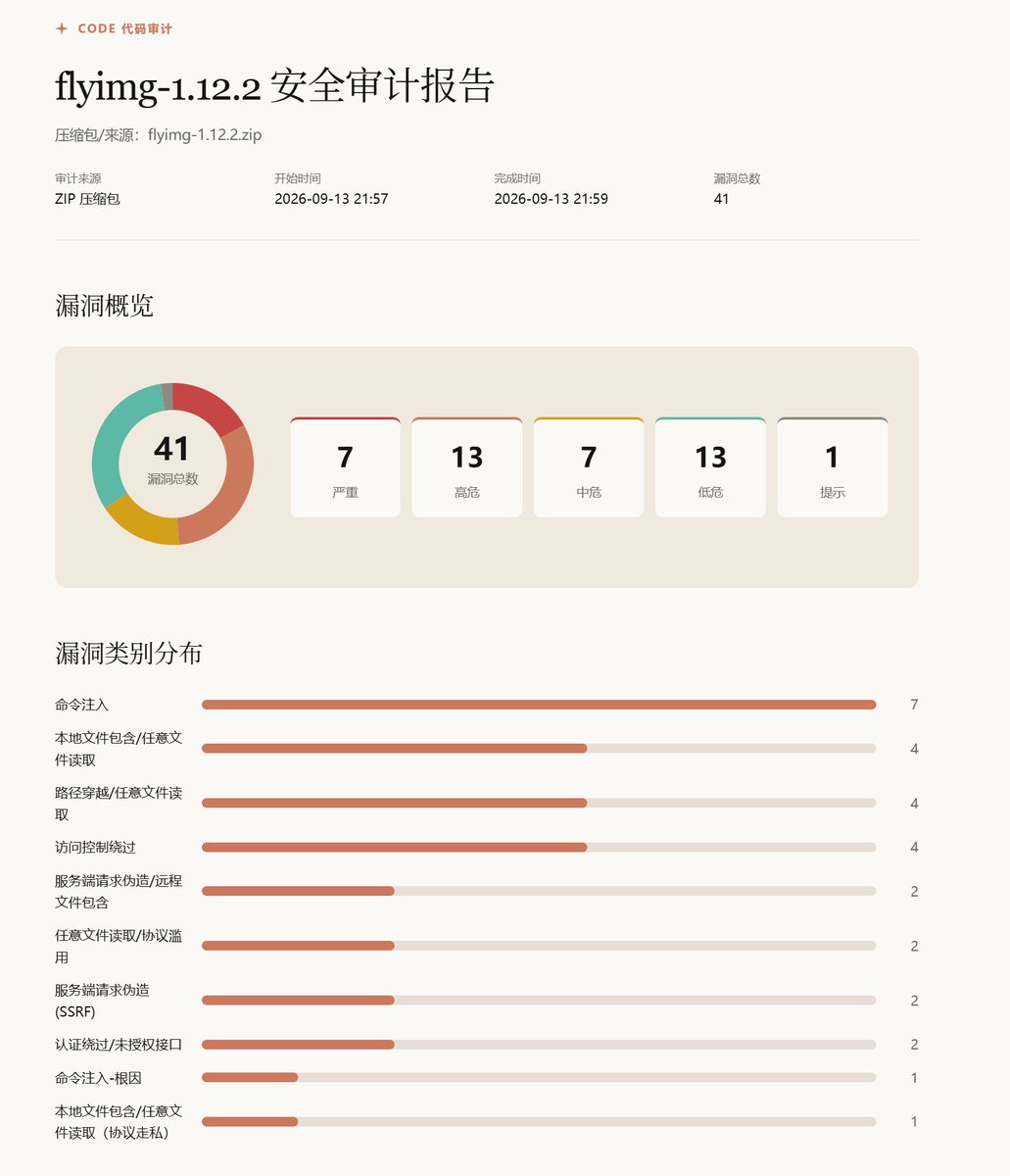
Task: Click the 命令注入-根因 category label
Action: [x=98, y=1078]
